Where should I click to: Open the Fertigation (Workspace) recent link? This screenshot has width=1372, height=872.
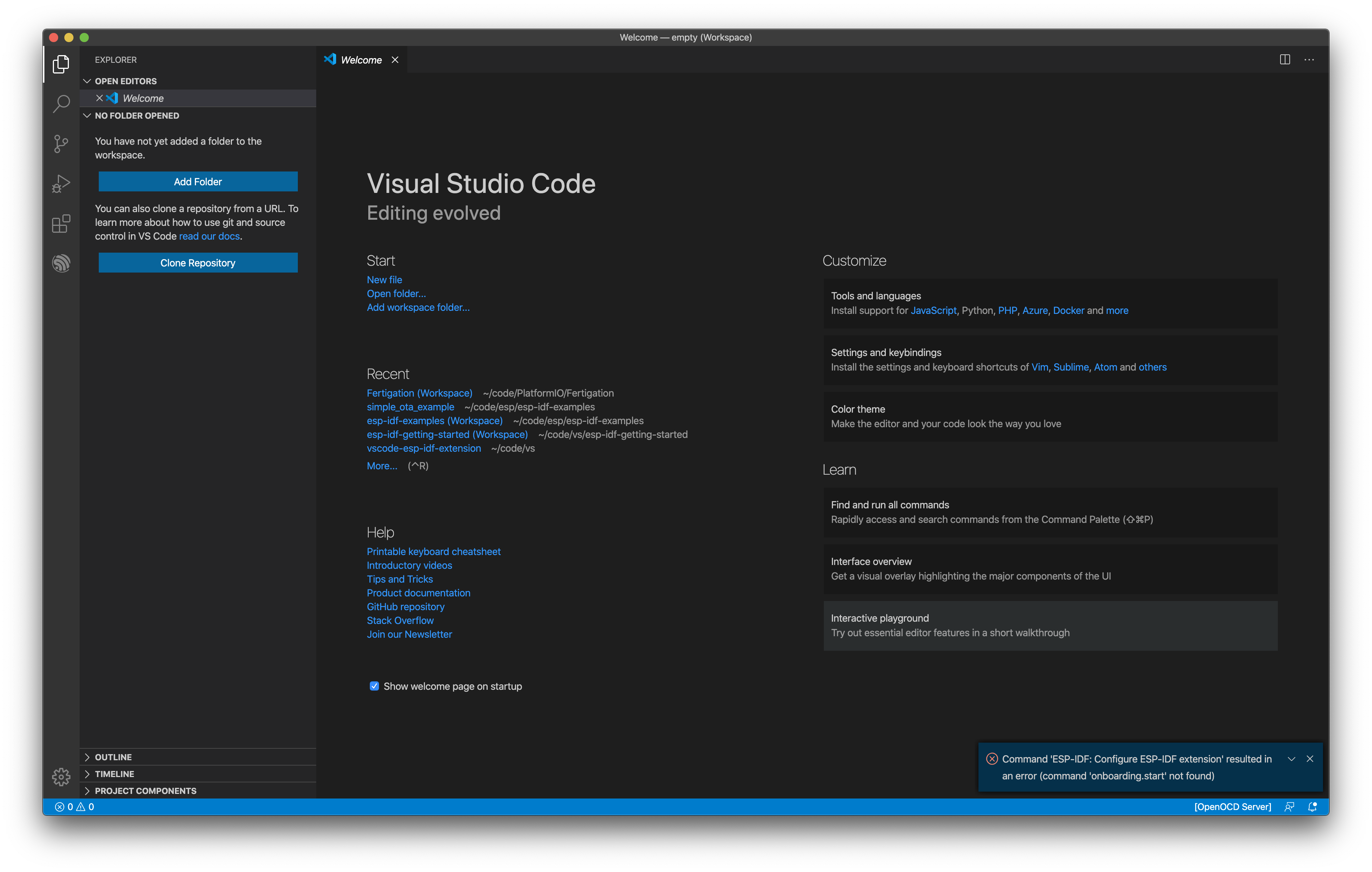(x=419, y=393)
